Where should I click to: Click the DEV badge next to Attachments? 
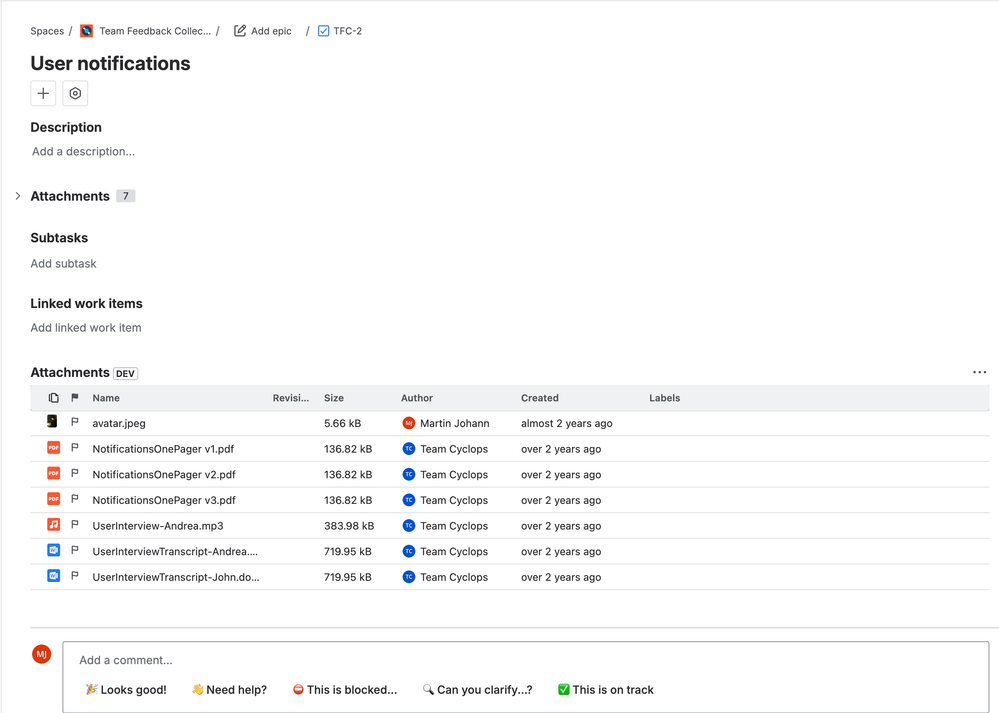click(126, 373)
